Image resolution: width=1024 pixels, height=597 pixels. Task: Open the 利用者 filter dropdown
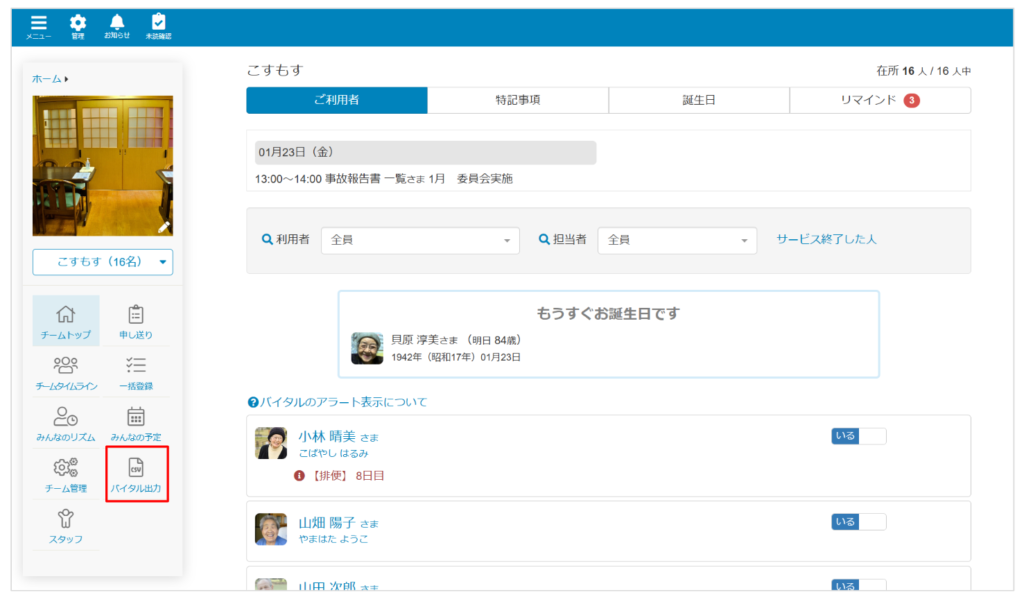(x=420, y=240)
